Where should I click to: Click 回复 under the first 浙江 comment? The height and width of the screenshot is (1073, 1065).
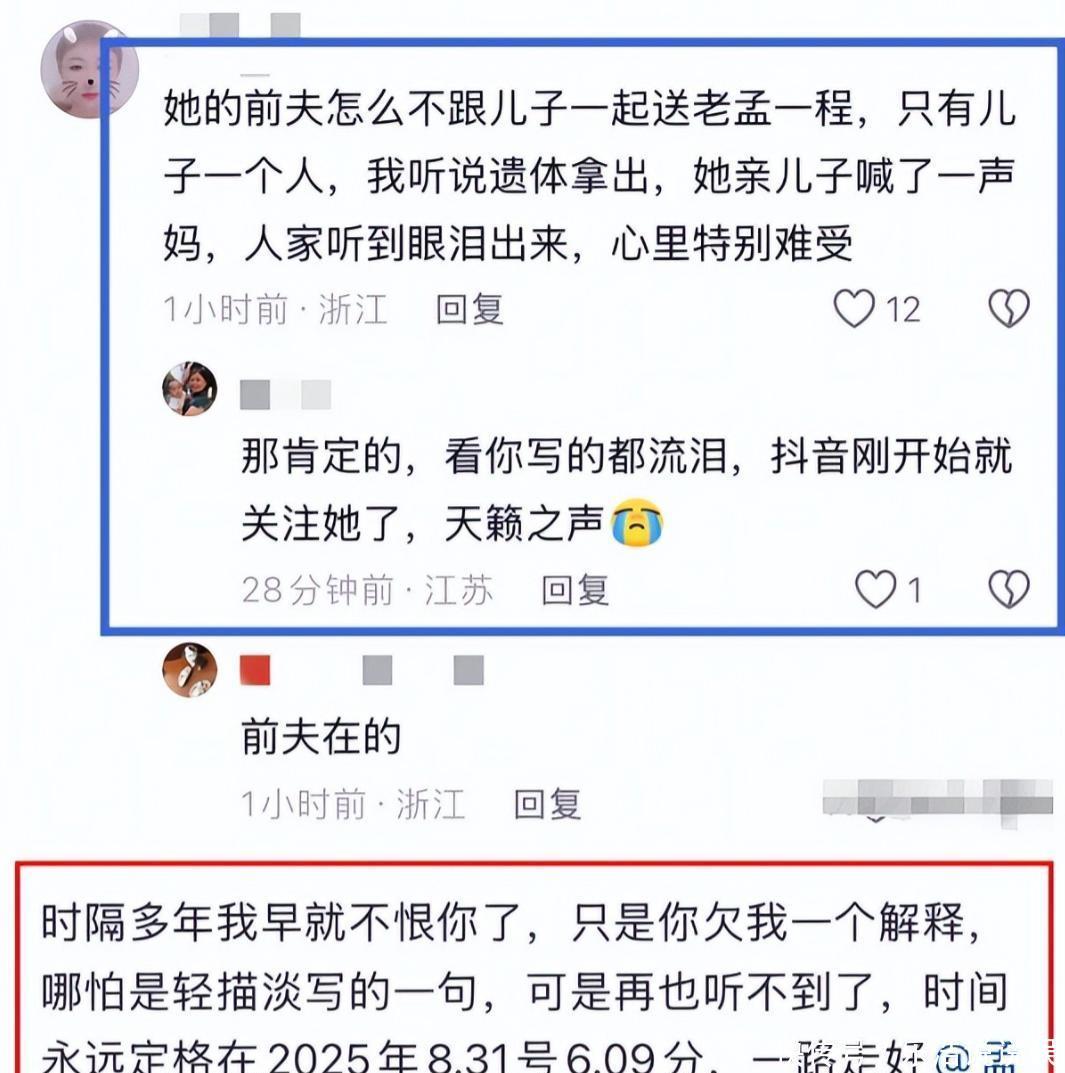470,309
